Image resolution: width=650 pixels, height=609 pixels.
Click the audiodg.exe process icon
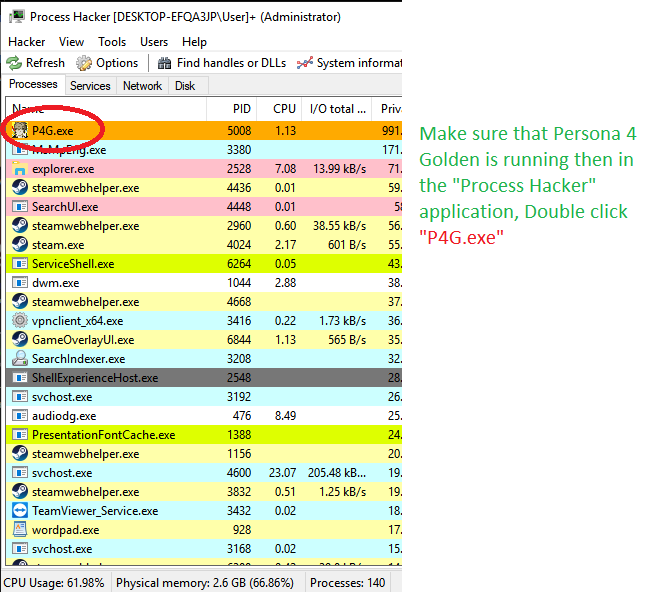[19, 415]
